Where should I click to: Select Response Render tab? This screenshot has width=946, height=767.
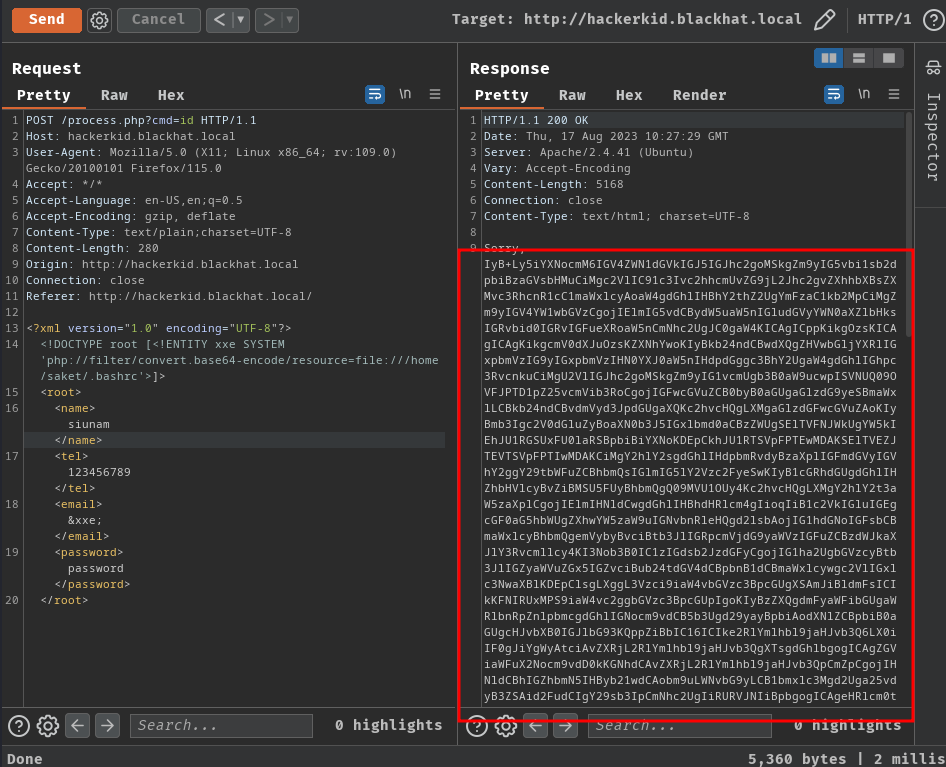pyautogui.click(x=699, y=95)
